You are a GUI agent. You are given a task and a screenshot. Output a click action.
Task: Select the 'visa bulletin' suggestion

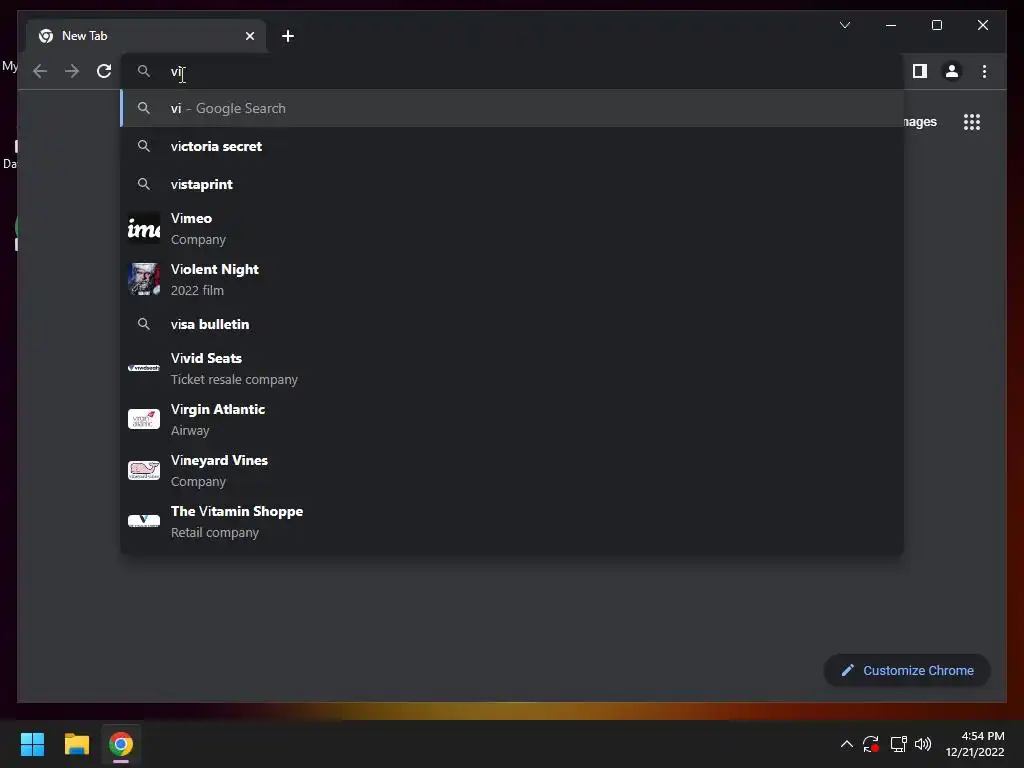(x=512, y=324)
